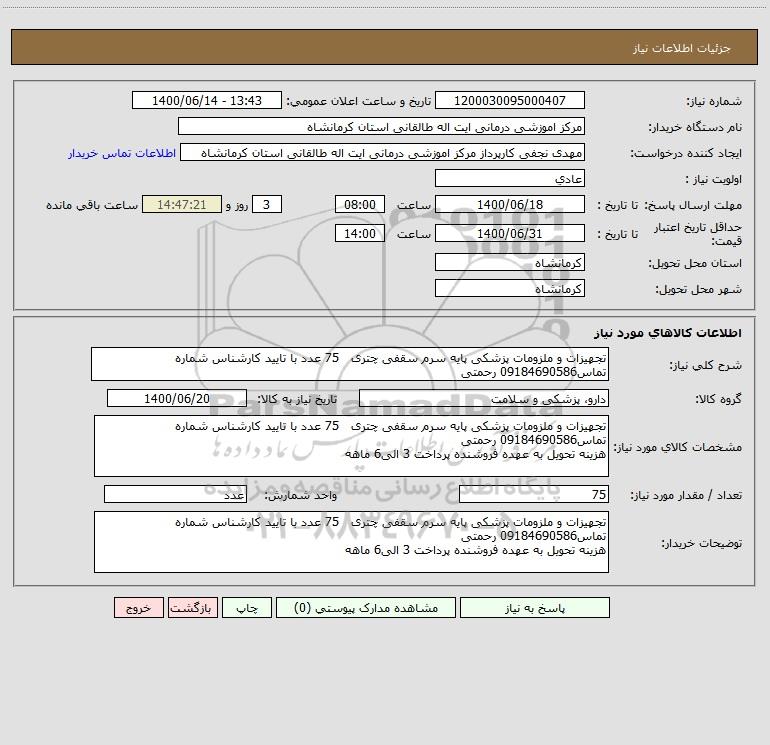
Task: Click the 'شرح کلی نیاز' description text box
Action: [350, 364]
